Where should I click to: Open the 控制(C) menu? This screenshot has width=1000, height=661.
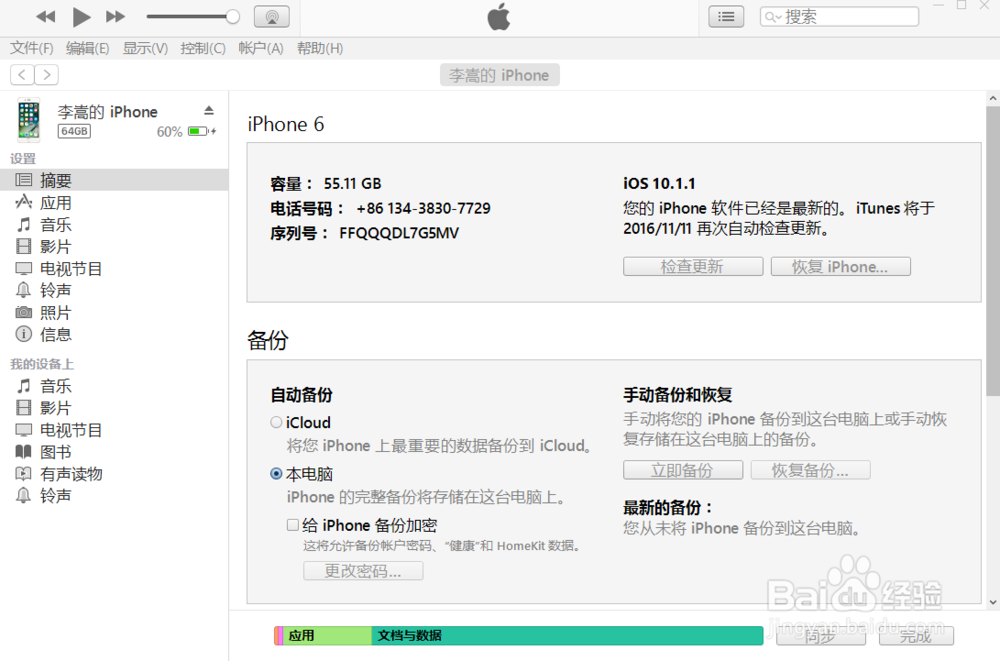pyautogui.click(x=203, y=48)
